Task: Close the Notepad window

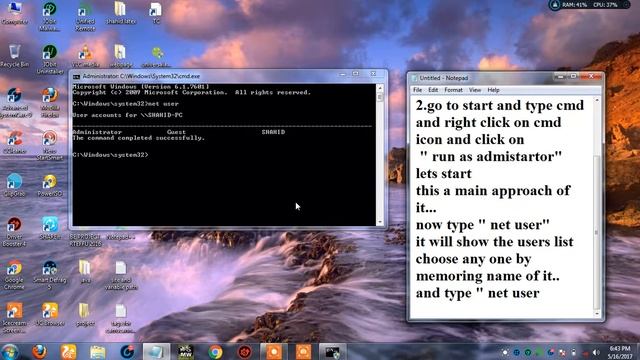Action: [x=591, y=76]
